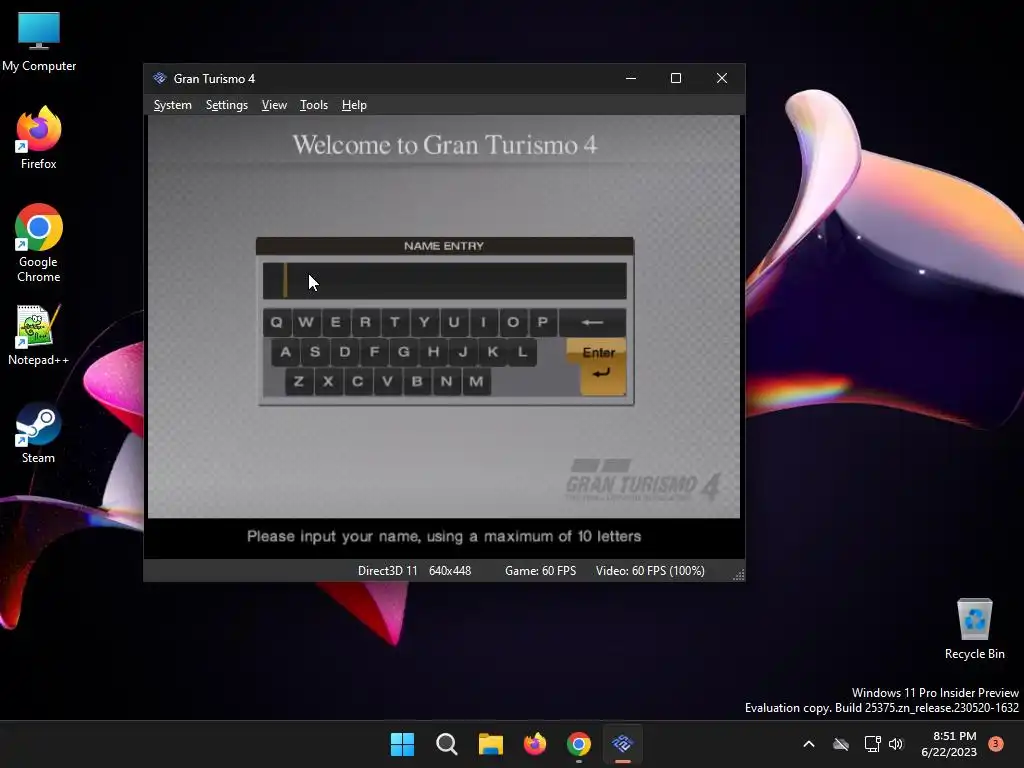Select the N key

[x=446, y=381]
